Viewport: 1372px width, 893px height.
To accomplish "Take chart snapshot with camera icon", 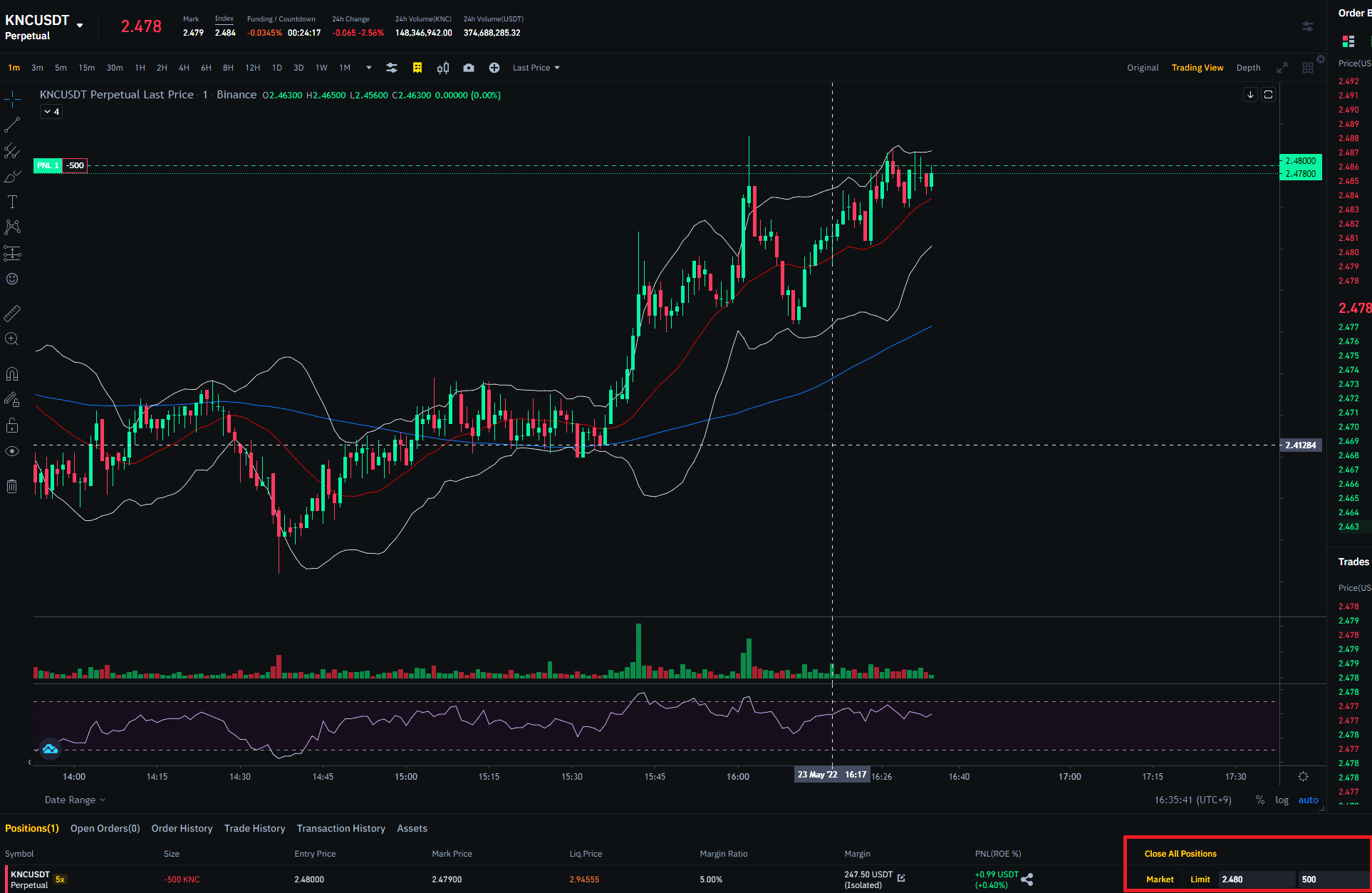I will [468, 68].
